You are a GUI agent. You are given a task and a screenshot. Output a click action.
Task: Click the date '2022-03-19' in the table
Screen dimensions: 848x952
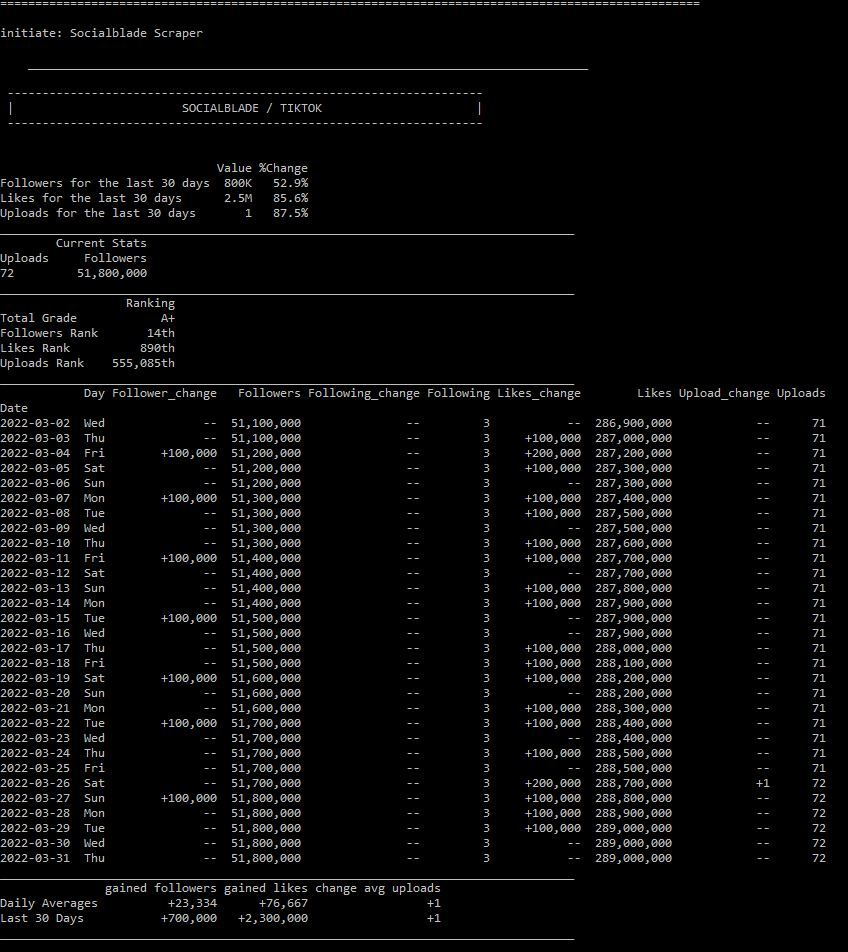click(x=35, y=678)
